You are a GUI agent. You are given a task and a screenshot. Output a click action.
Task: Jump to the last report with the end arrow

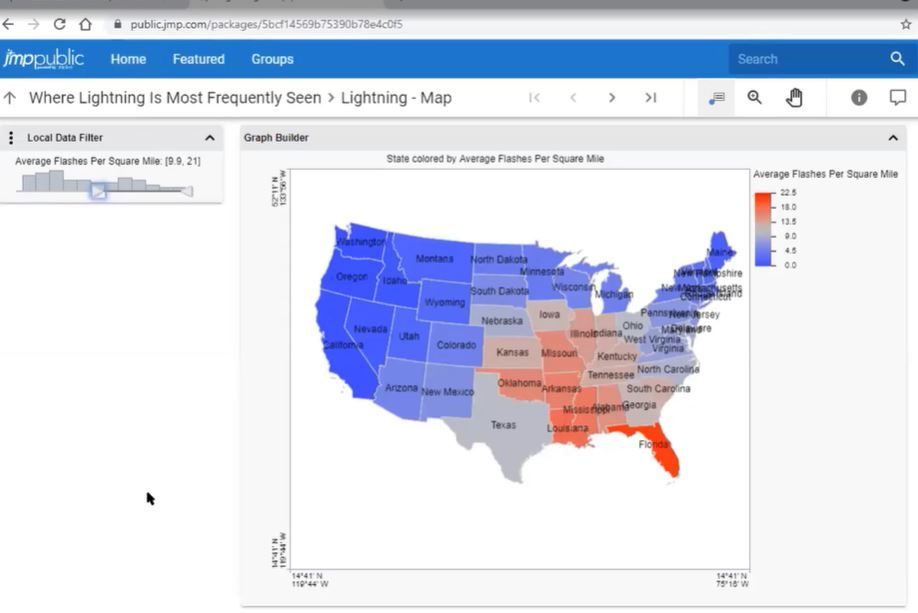651,97
